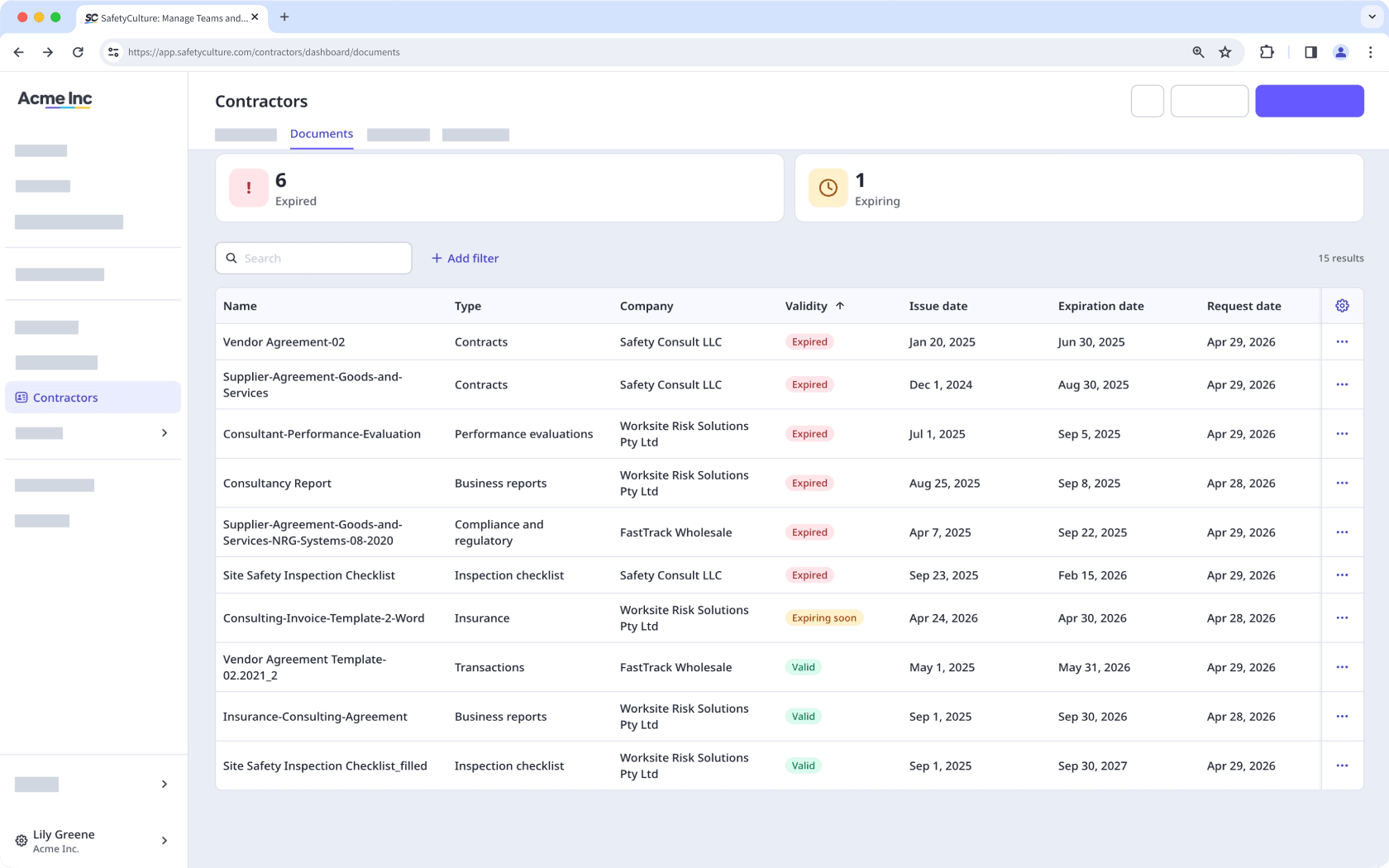Select the Documents tab

(322, 134)
